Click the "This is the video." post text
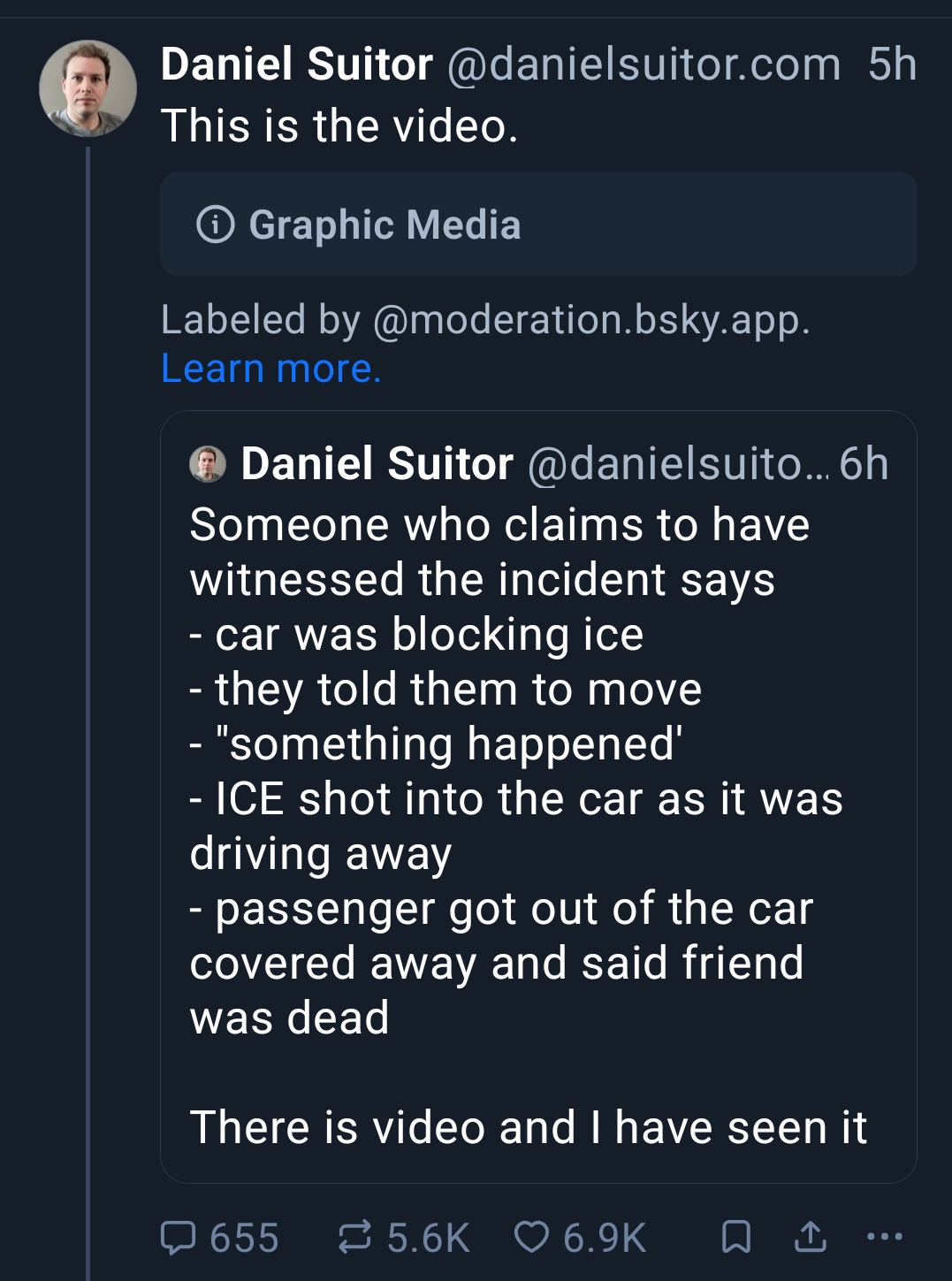The image size is (952, 1281). [339, 126]
